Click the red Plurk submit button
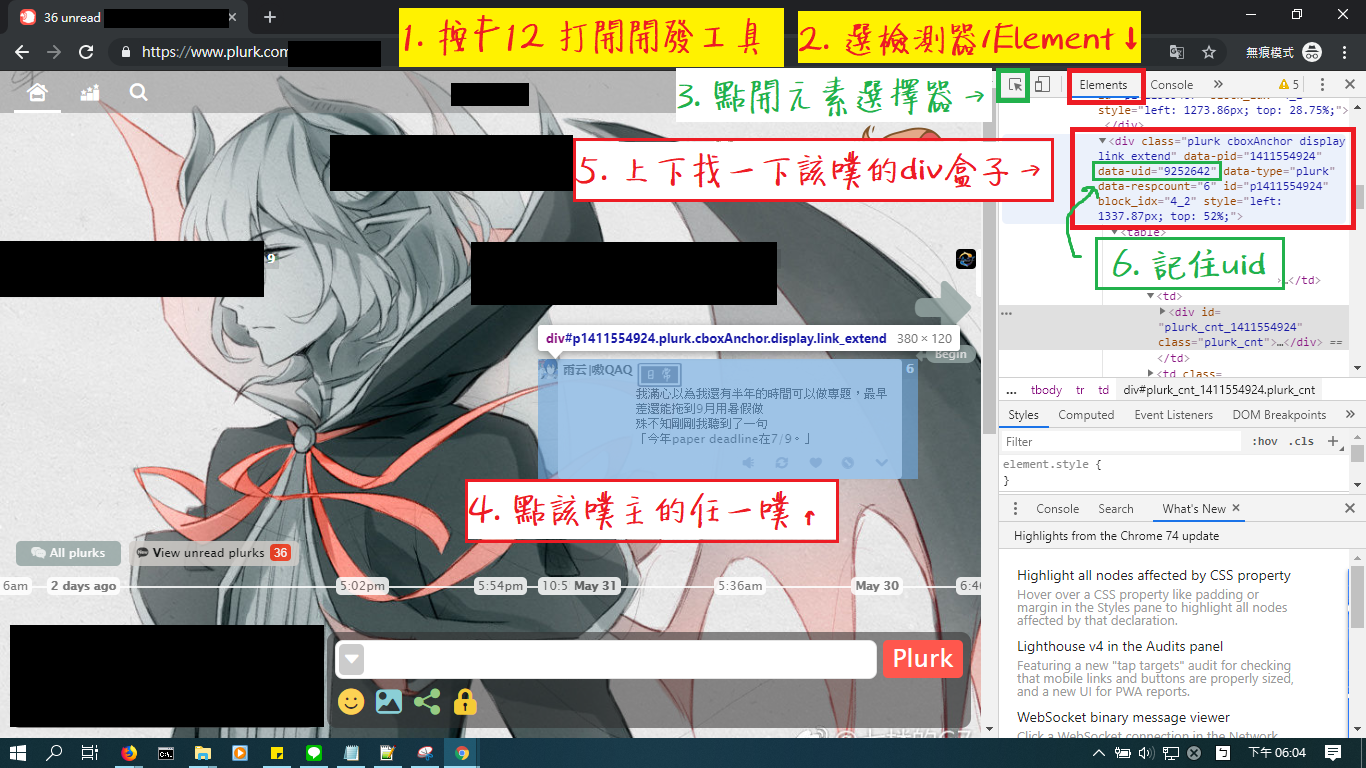This screenshot has width=1366, height=768. [922, 659]
